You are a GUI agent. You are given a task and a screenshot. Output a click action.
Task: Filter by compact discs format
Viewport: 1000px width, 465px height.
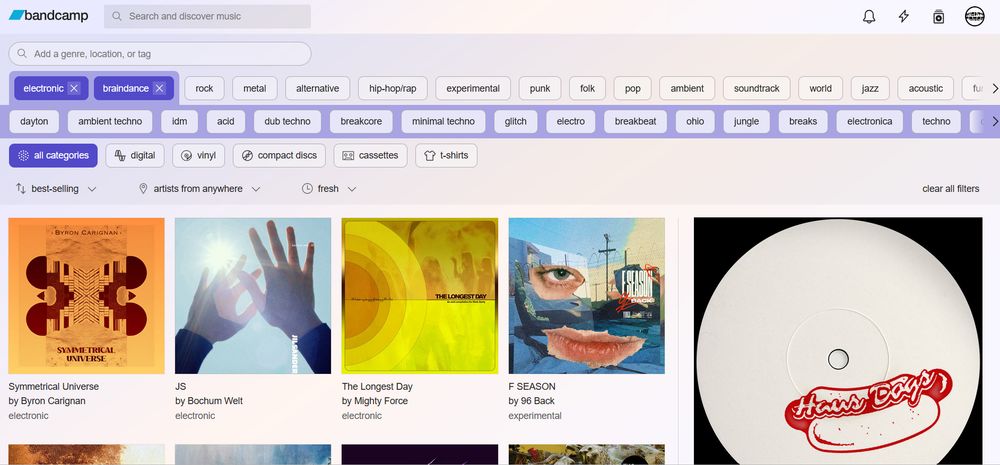tap(279, 156)
